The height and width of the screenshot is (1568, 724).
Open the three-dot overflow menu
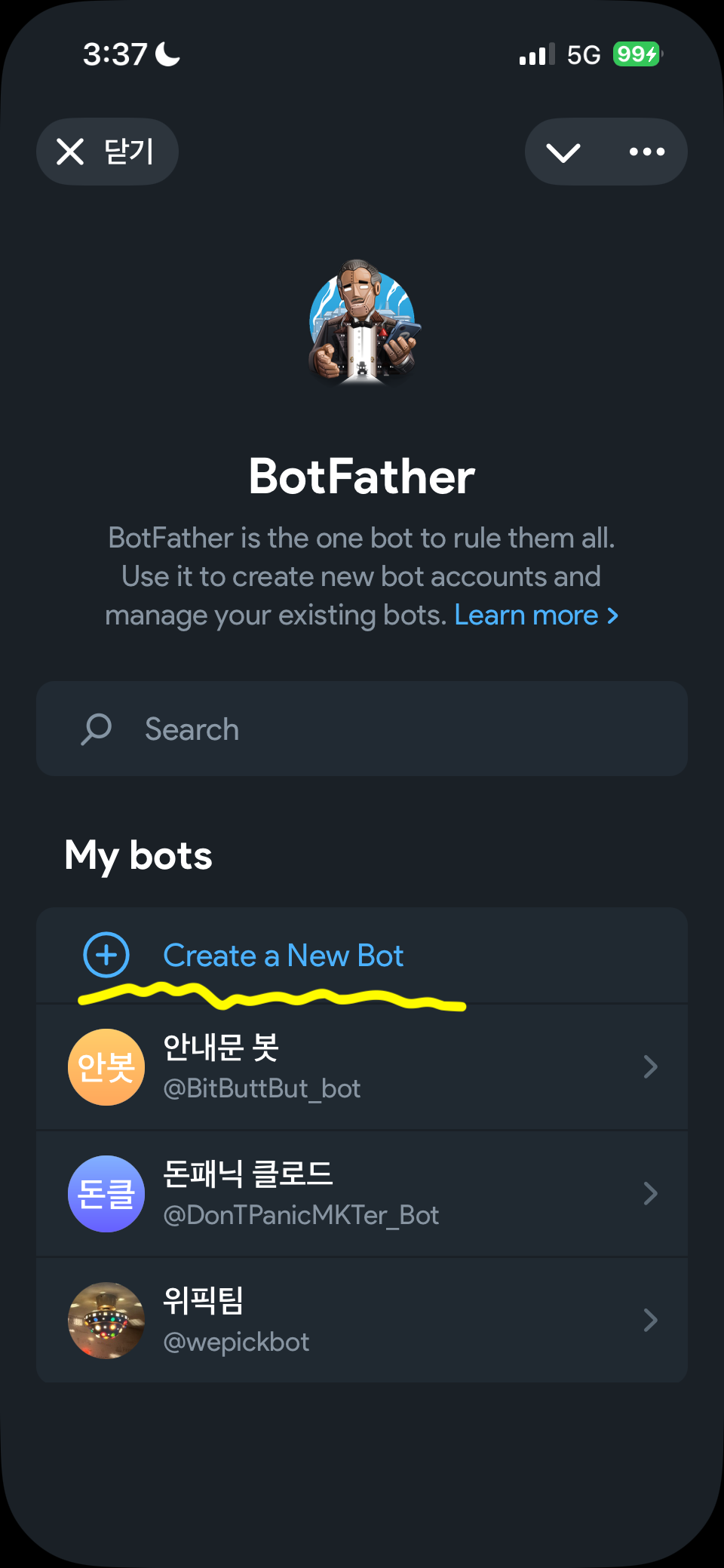point(646,152)
